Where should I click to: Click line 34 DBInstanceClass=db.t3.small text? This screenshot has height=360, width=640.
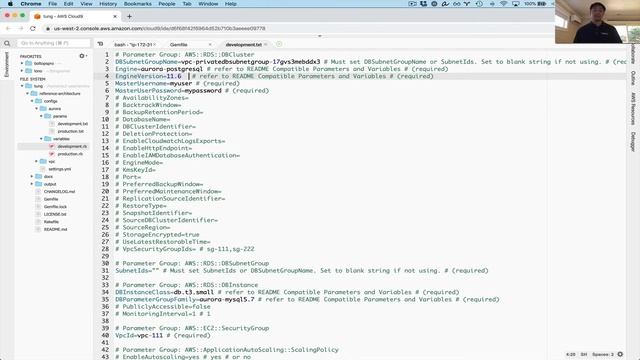coord(164,292)
